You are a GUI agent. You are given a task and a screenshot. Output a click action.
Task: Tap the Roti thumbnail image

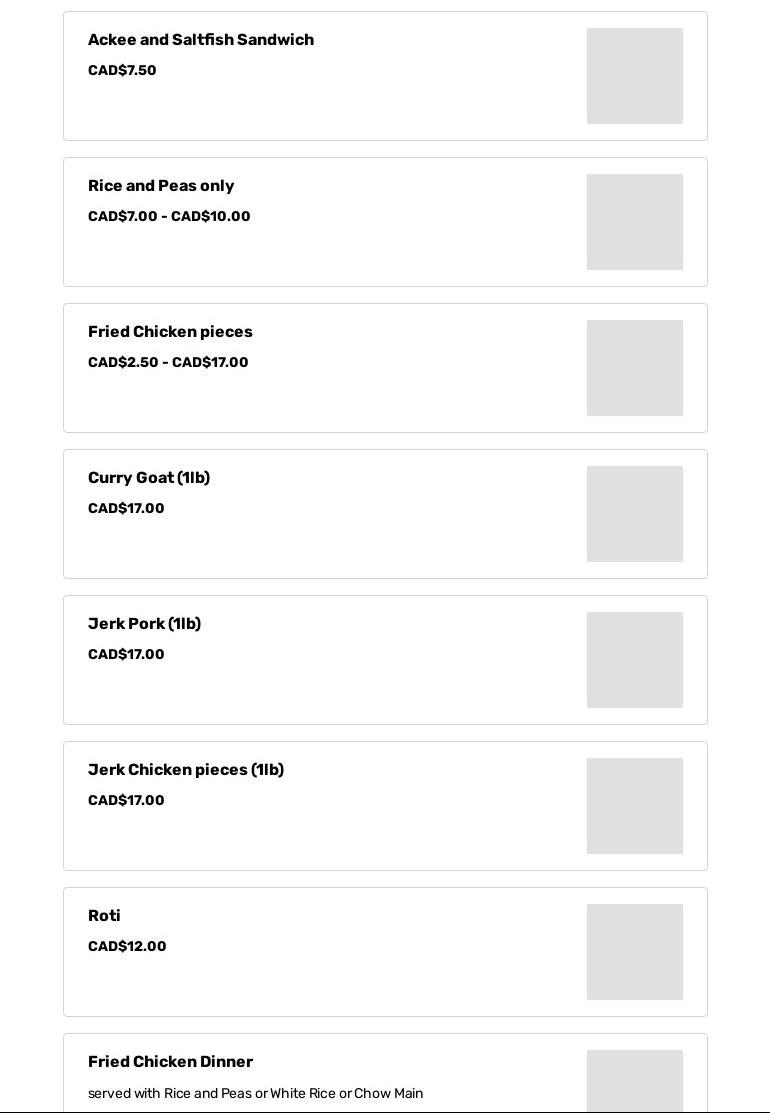click(634, 952)
